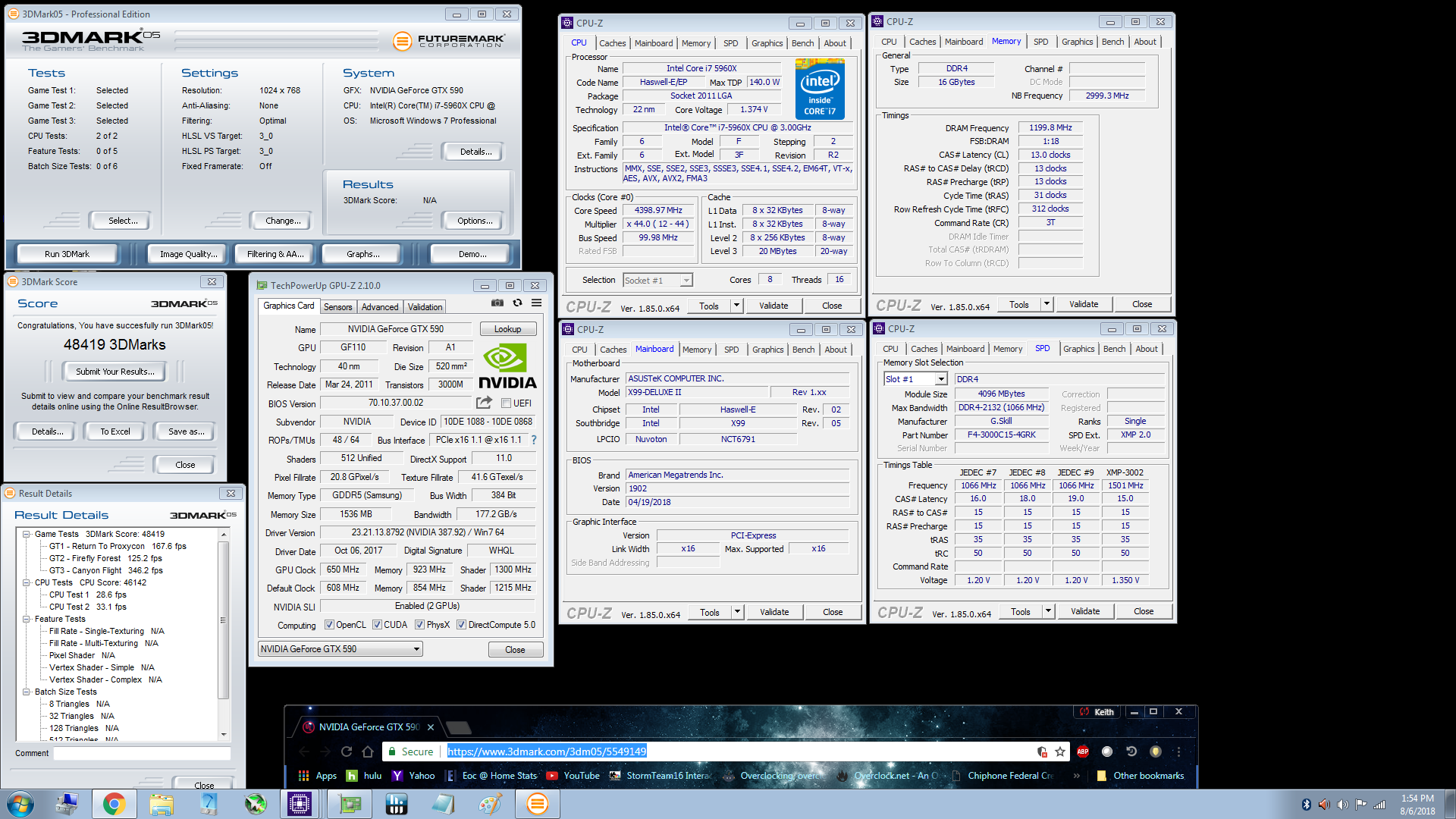Click the BIOS version share/export icon
1456x819 pixels.
(484, 403)
